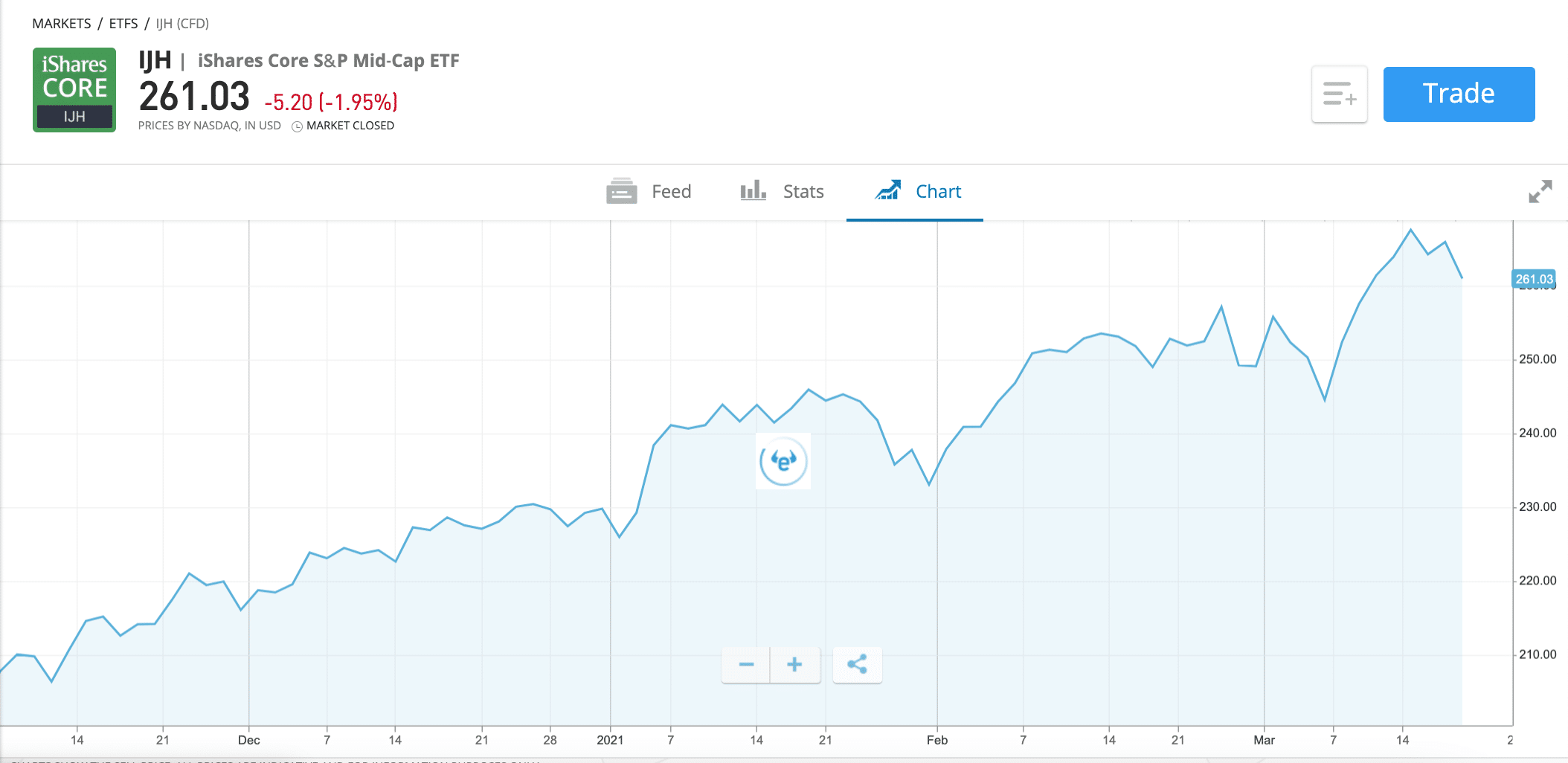
Task: Click the eToro watermark on the chart
Action: point(783,460)
